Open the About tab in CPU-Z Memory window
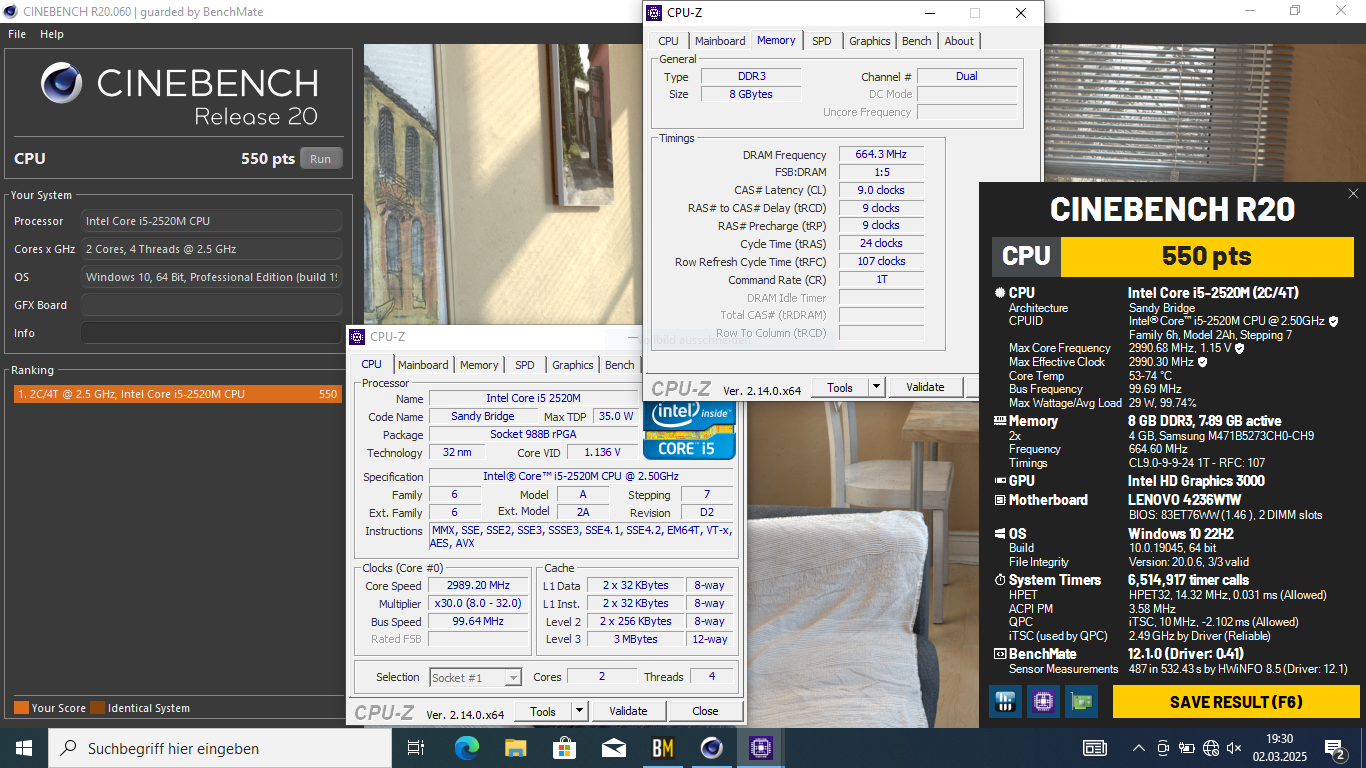Screen dimensions: 1366x768 tap(959, 41)
